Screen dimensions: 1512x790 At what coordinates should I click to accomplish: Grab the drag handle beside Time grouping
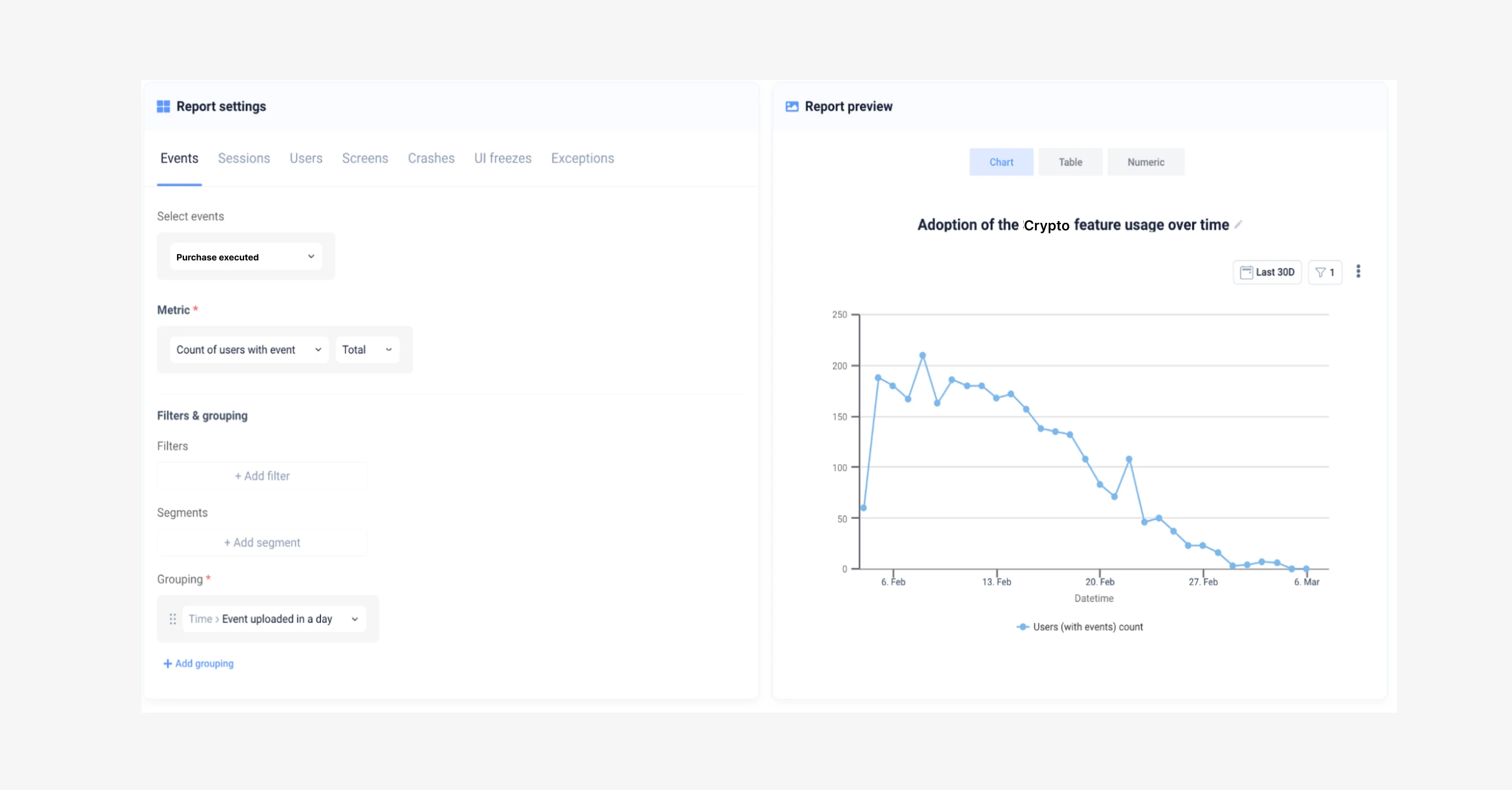coord(173,619)
